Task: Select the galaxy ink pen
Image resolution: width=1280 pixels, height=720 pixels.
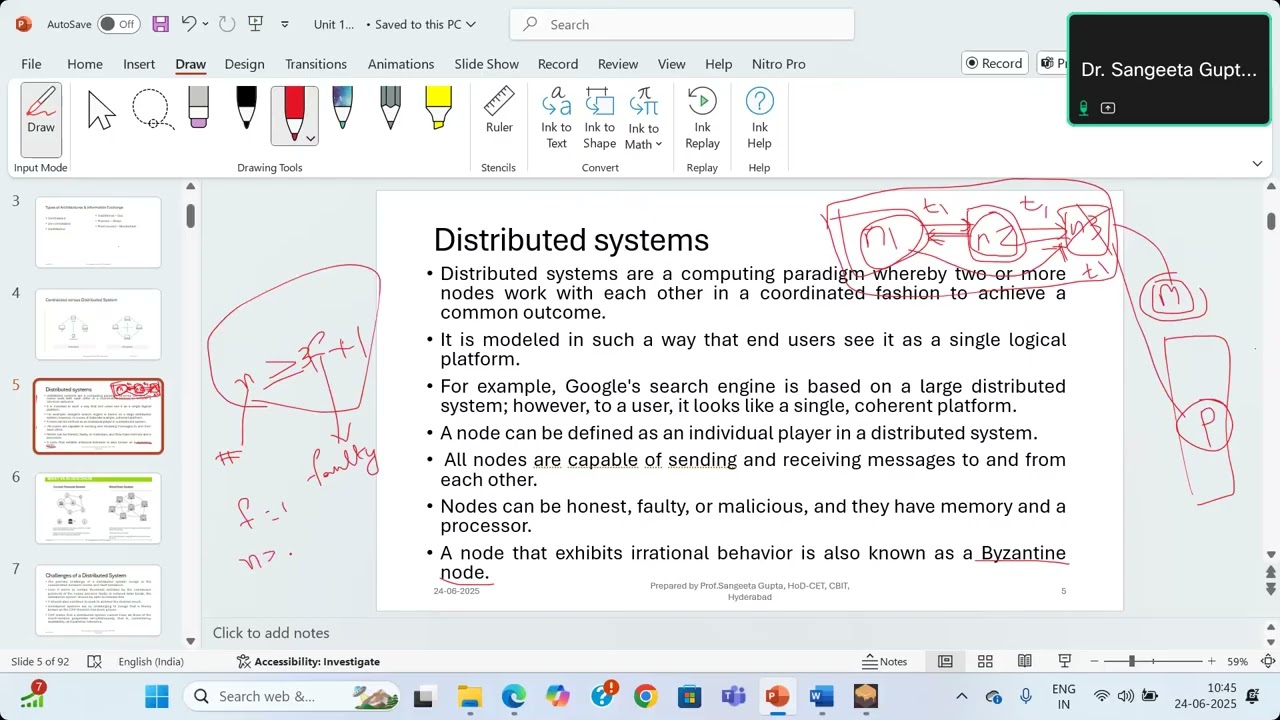Action: 342,108
